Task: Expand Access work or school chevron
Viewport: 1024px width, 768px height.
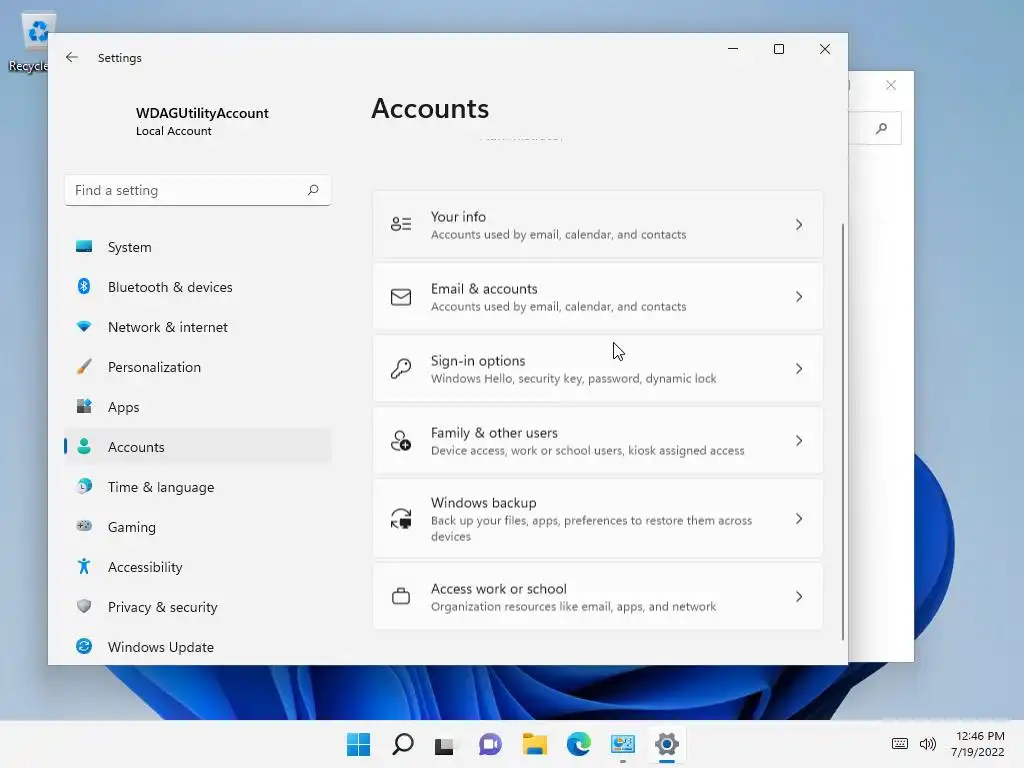Action: coord(799,596)
